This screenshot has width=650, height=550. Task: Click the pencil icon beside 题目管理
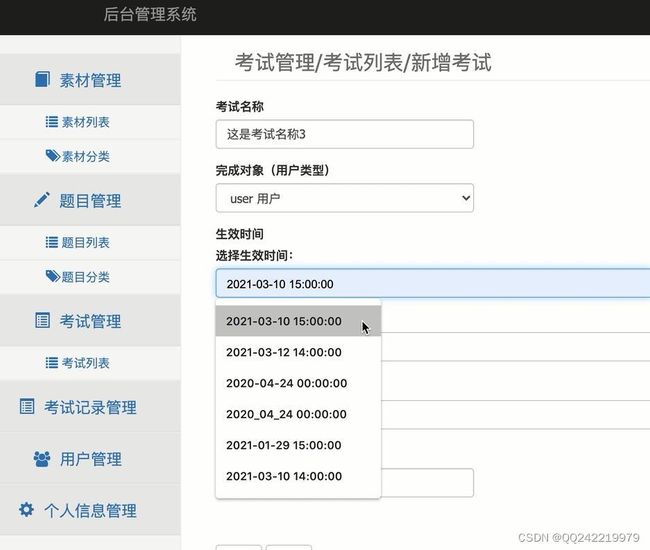[41, 200]
